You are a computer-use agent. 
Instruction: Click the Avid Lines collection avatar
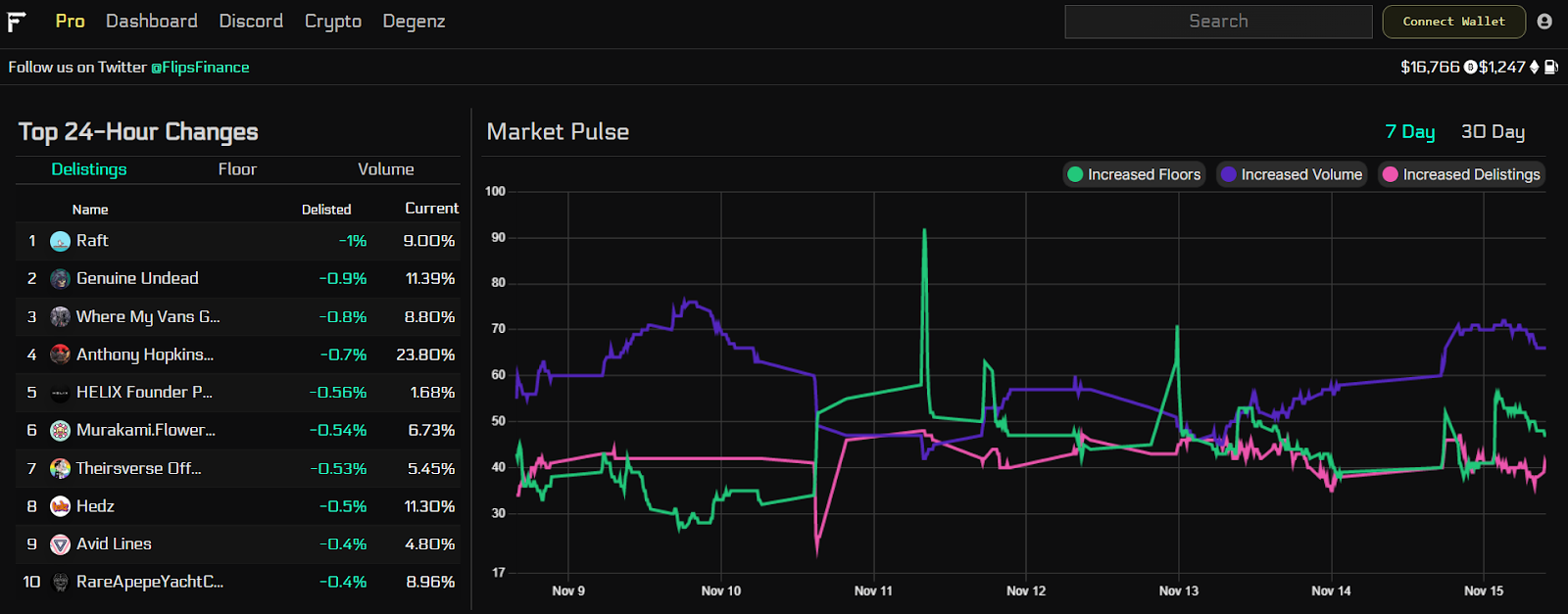(x=60, y=544)
